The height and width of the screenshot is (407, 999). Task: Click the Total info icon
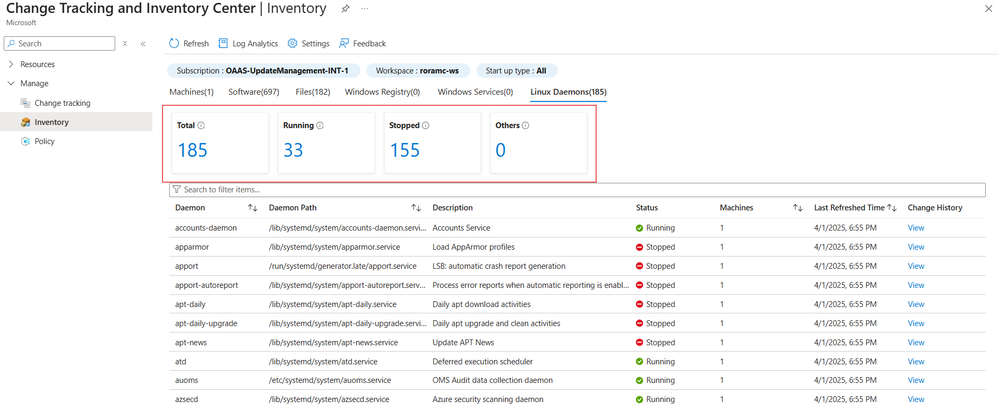200,125
